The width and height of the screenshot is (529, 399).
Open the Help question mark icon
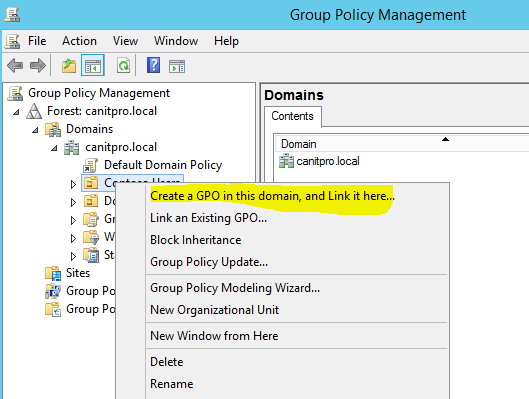tap(154, 65)
